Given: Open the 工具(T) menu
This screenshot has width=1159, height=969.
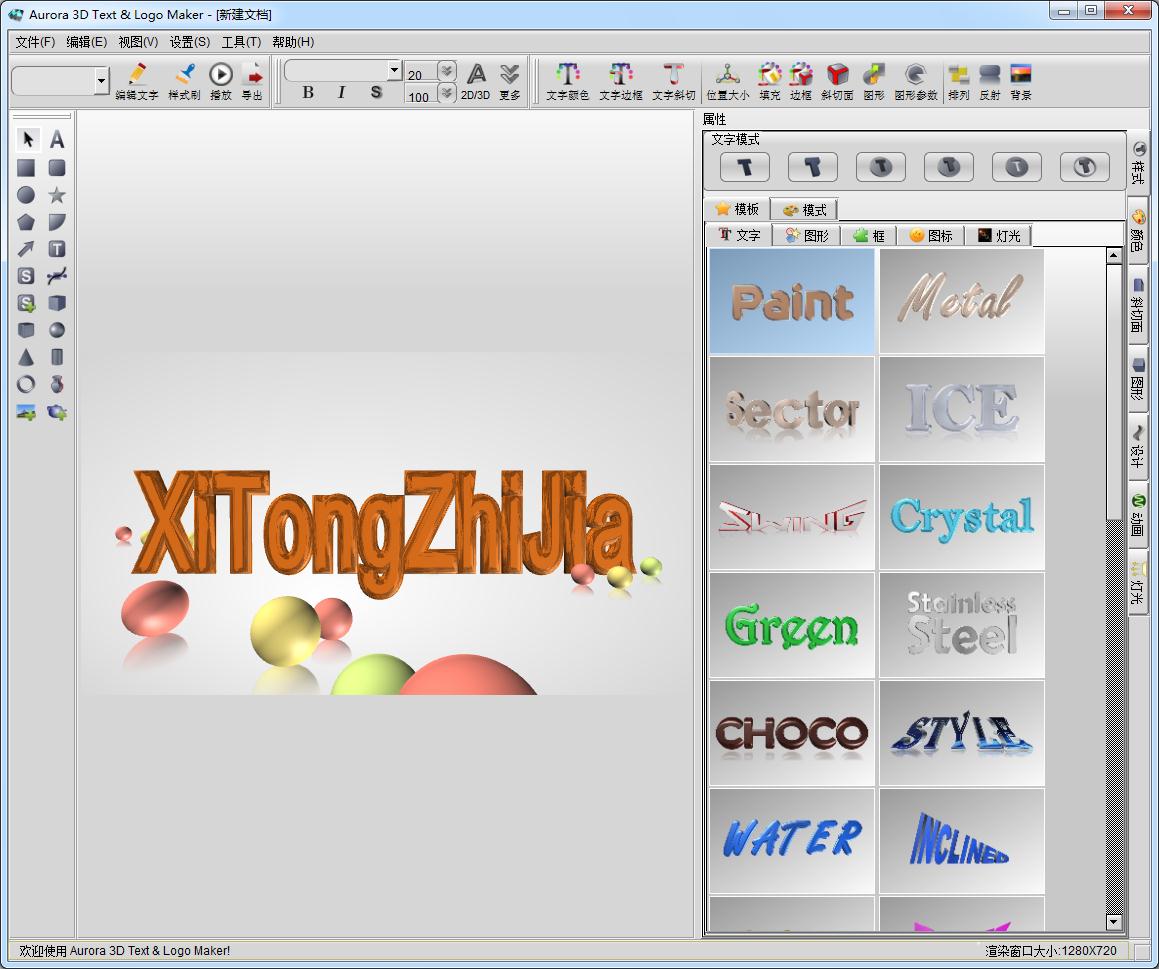Looking at the screenshot, I should (x=241, y=42).
